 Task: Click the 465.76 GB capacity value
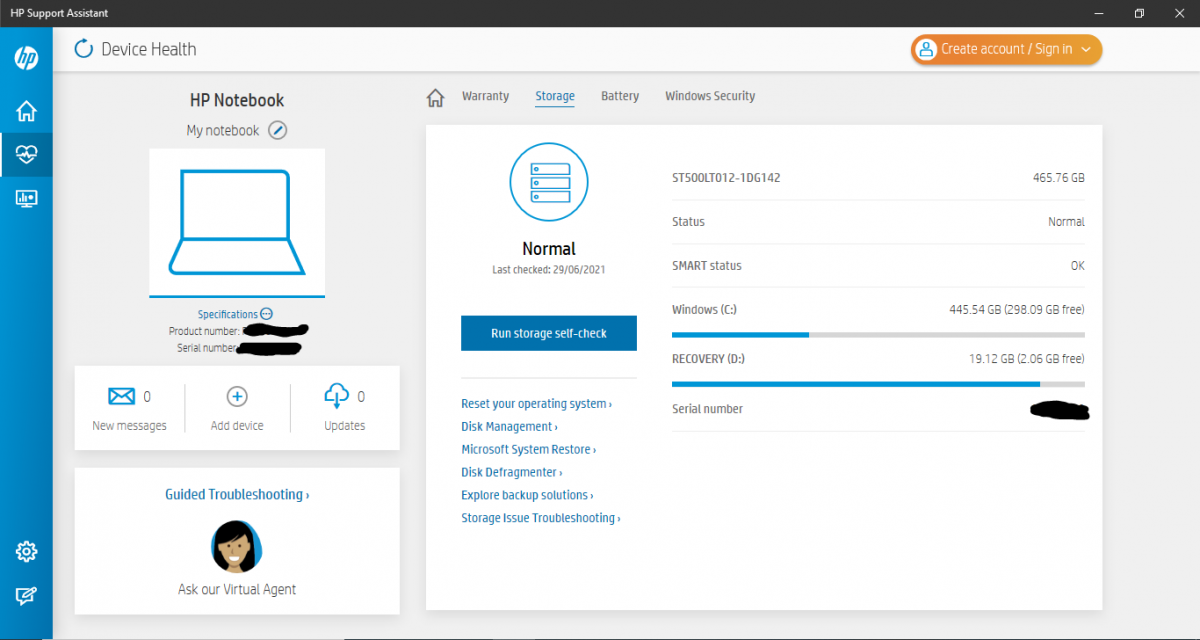(1059, 178)
